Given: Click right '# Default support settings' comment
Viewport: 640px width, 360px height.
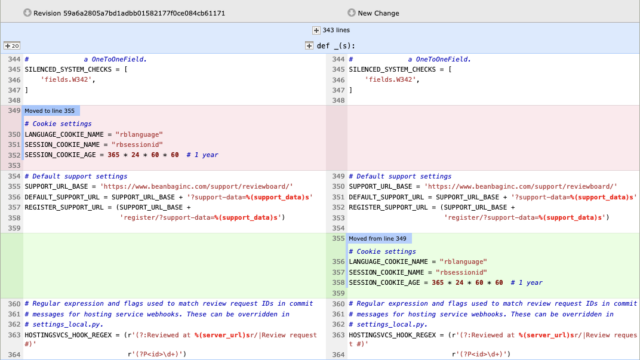Looking at the screenshot, I should pos(400,176).
